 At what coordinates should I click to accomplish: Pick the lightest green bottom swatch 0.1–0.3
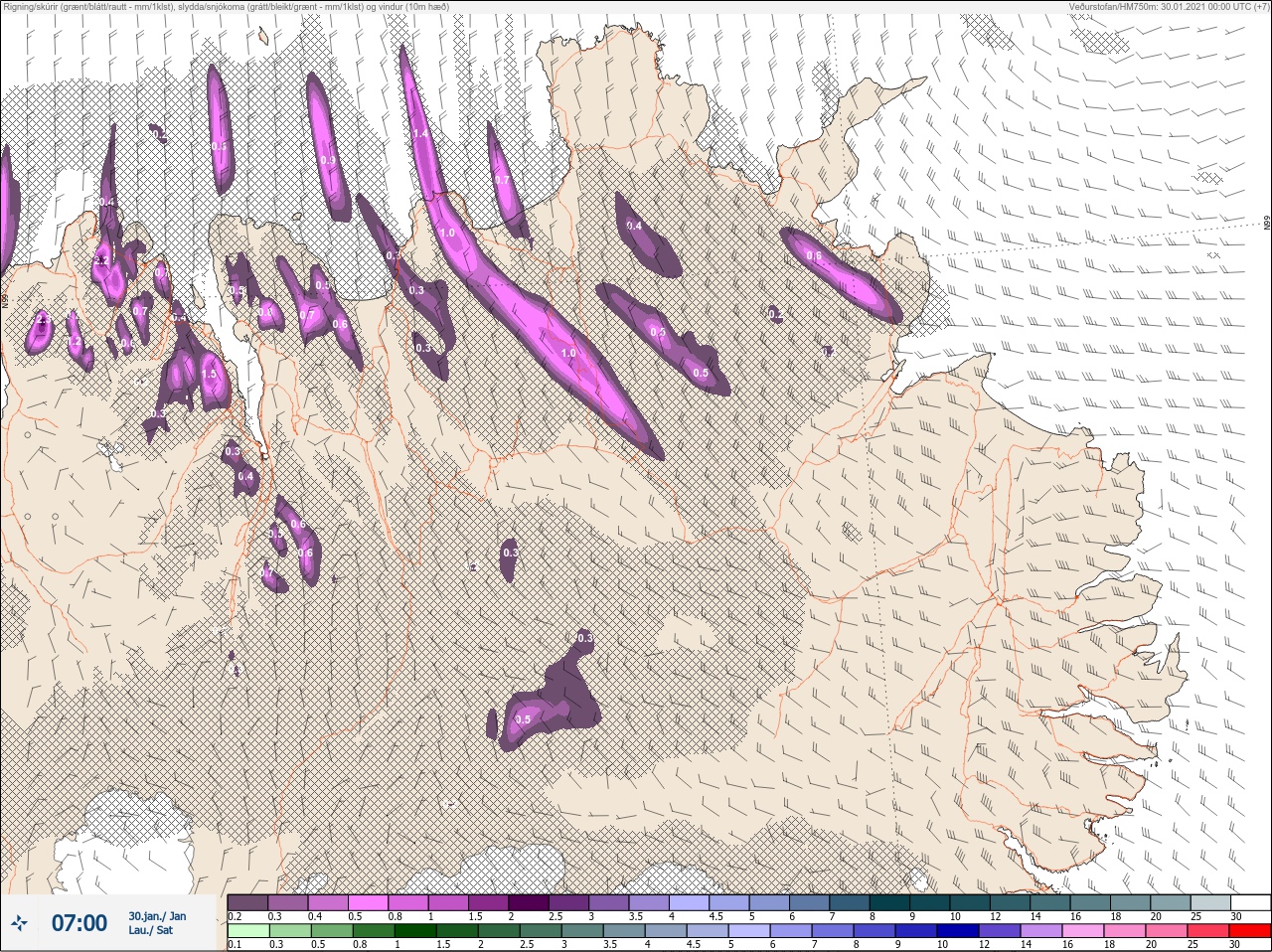247,931
